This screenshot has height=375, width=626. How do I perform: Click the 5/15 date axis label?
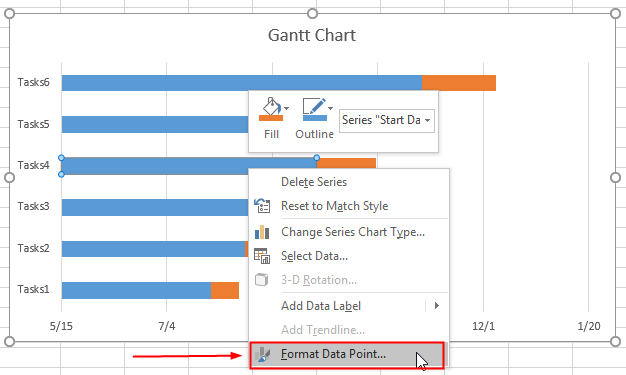point(61,326)
